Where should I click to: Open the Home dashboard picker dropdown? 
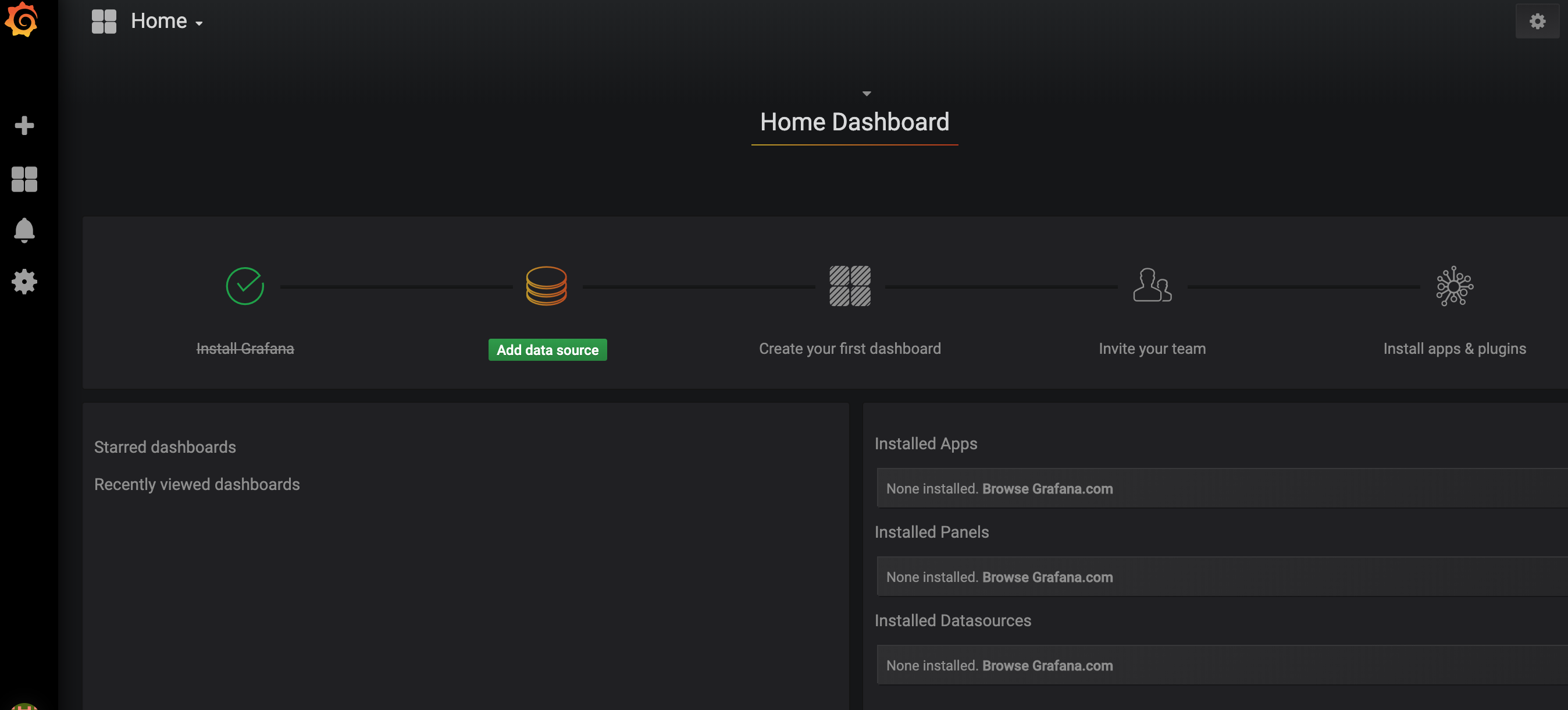166,22
